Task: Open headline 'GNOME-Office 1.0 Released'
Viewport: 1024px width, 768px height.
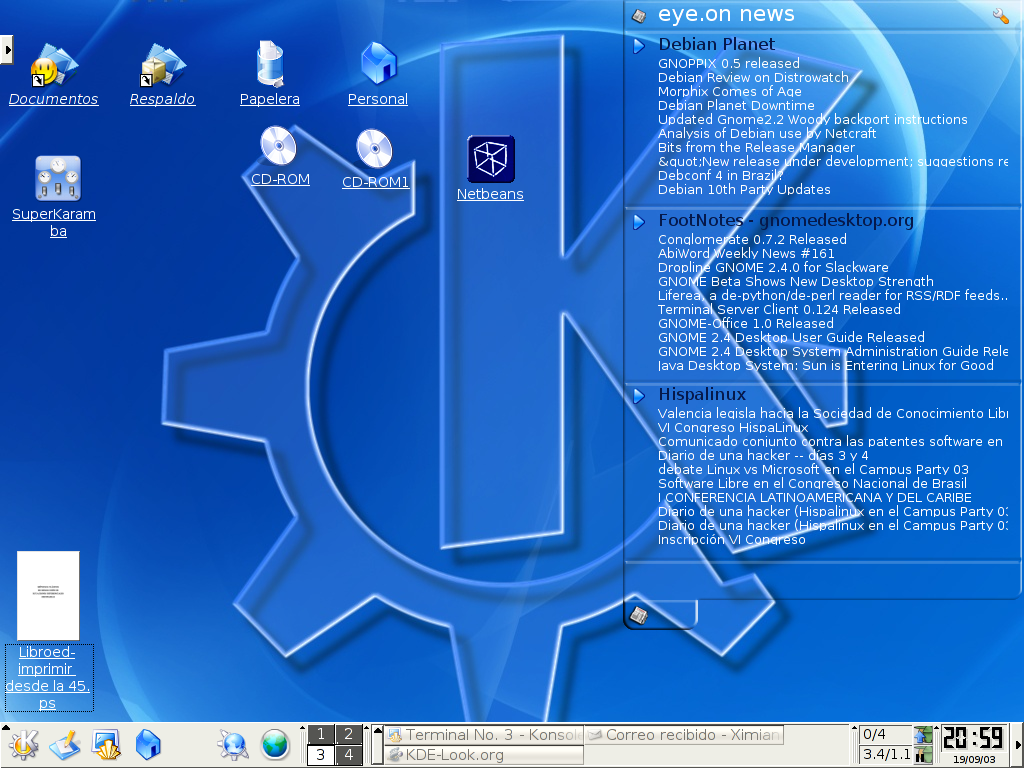Action: [x=746, y=323]
